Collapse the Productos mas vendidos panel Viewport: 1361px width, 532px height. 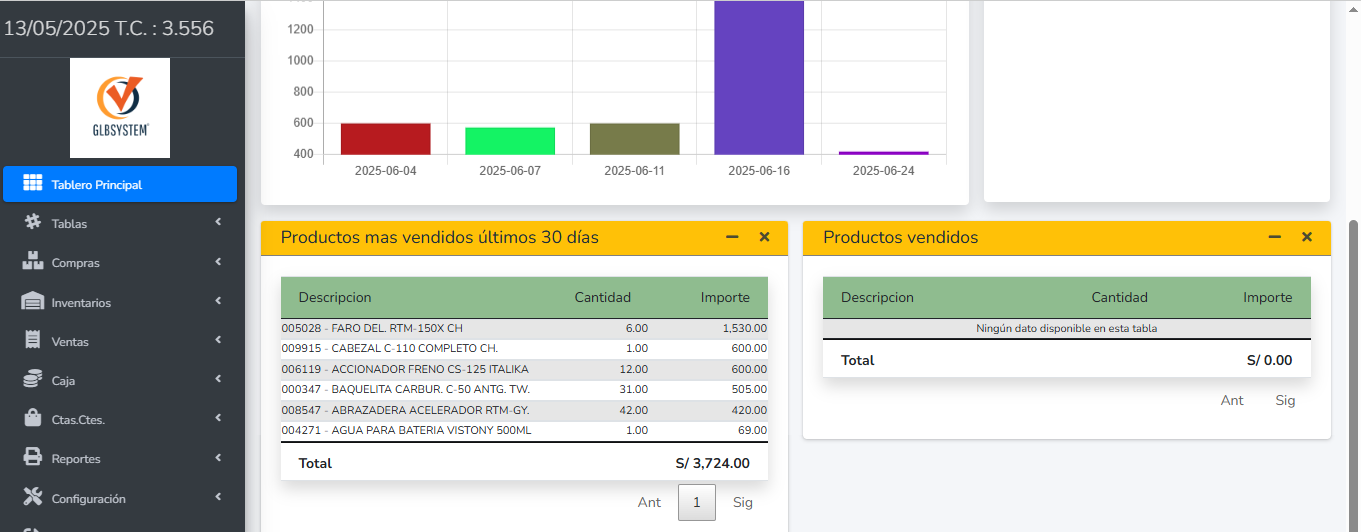pyautogui.click(x=732, y=237)
